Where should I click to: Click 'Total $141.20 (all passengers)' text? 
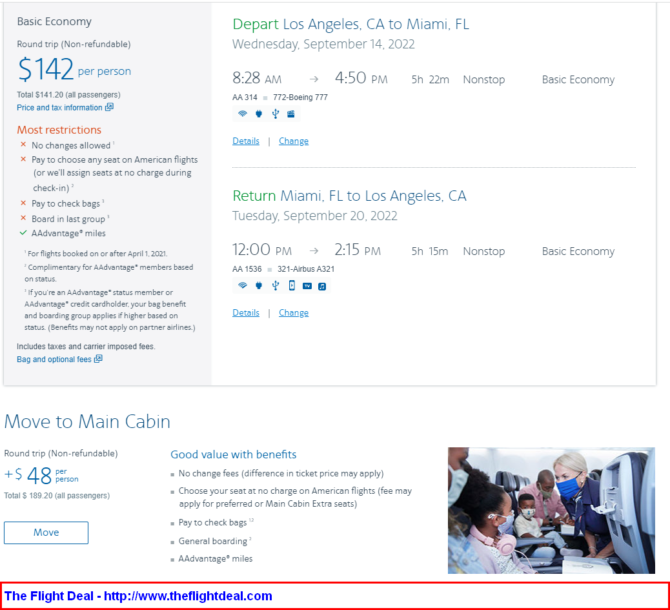(68, 94)
